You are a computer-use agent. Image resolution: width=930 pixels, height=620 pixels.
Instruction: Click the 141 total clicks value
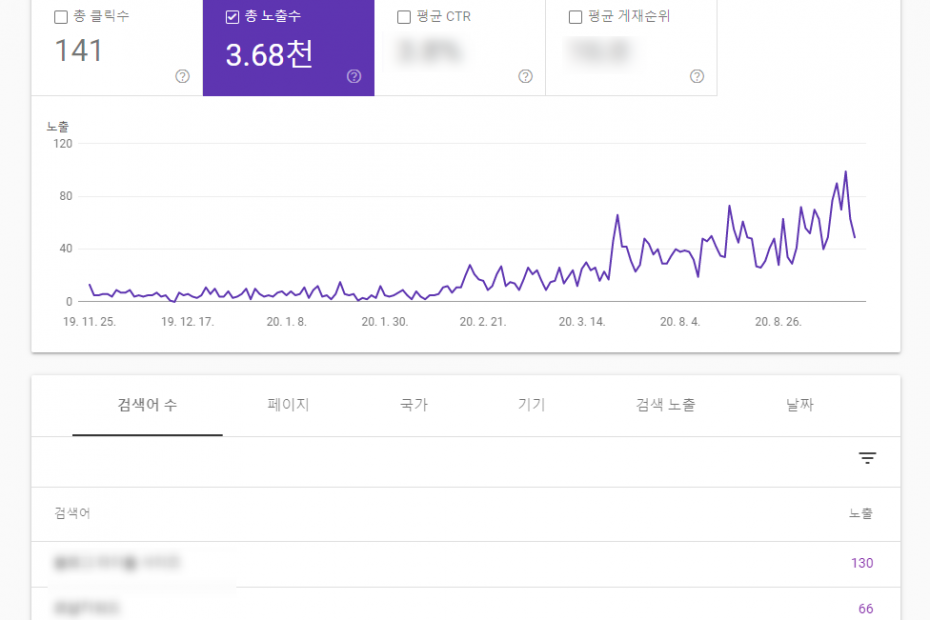pyautogui.click(x=78, y=51)
